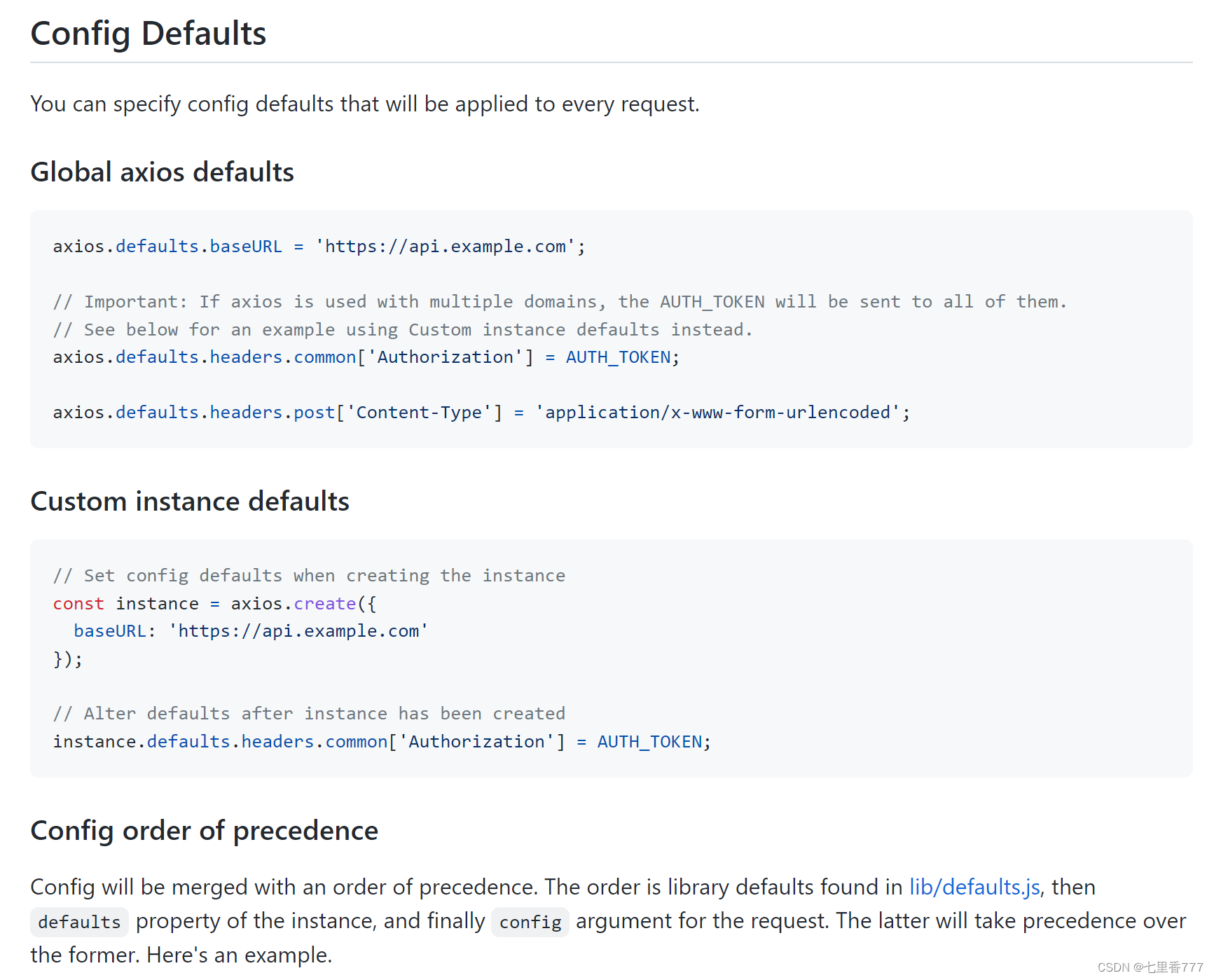This screenshot has height=980, width=1214.
Task: Click the 'const instance = axios.create({' line
Action: click(x=215, y=604)
